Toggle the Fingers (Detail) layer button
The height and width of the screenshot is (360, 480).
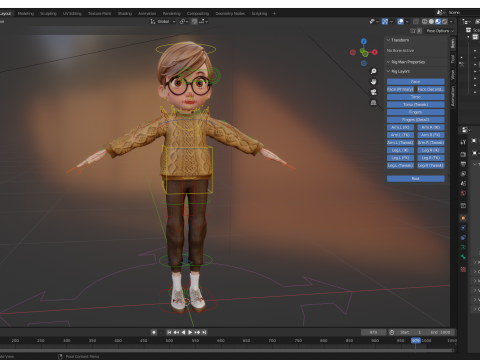coord(416,120)
